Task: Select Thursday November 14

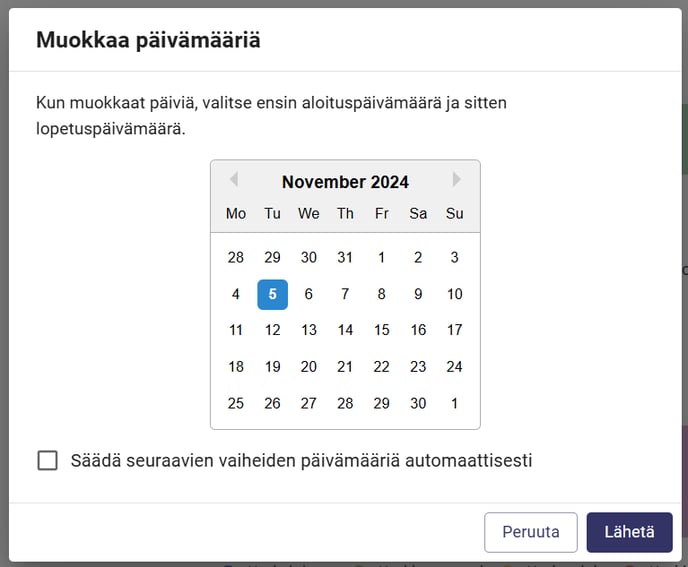Action: (345, 330)
